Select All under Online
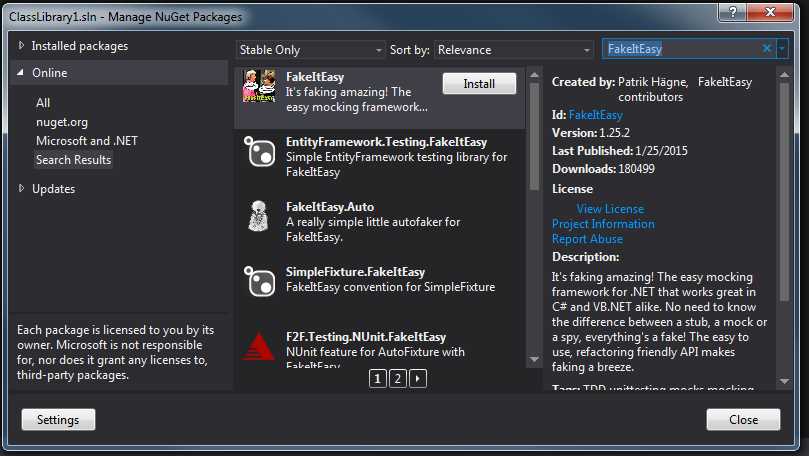The width and height of the screenshot is (809, 456). 43,103
